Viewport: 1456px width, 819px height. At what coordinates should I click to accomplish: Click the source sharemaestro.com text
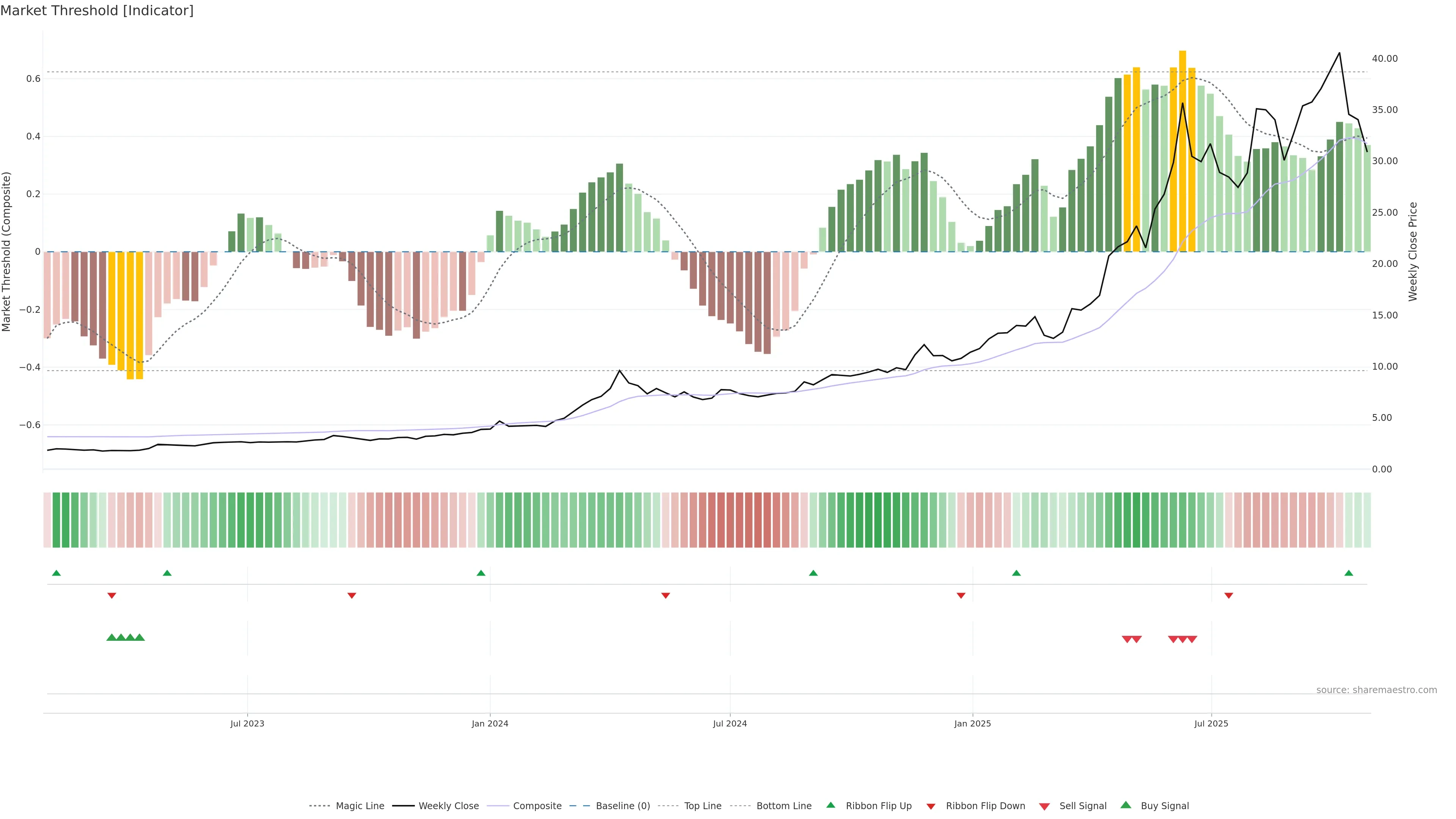[x=1376, y=690]
